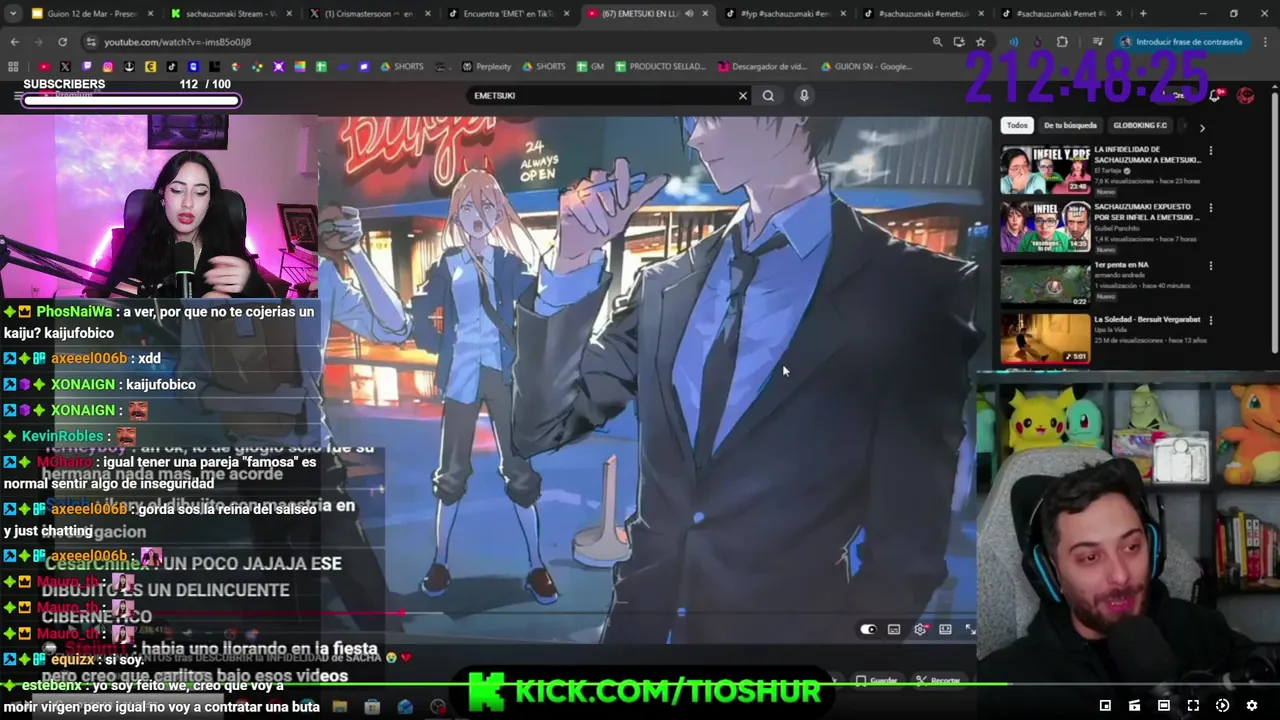Open a new browser tab
This screenshot has height=720, width=1280.
pos(1143,14)
